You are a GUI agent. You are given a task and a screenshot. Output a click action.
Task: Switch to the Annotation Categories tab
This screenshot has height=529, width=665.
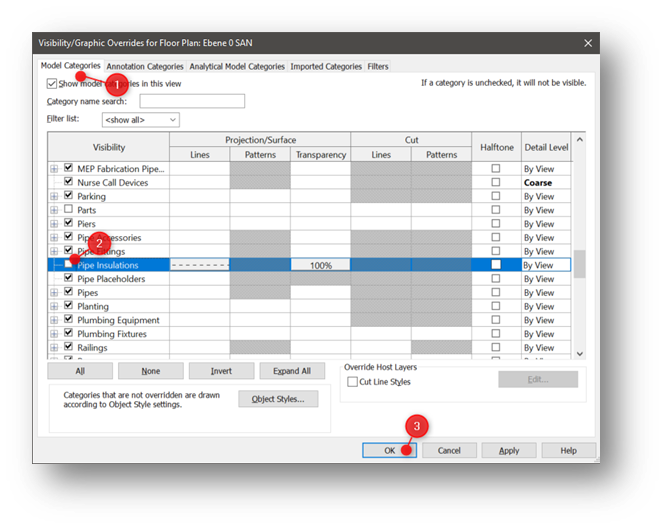click(x=145, y=67)
